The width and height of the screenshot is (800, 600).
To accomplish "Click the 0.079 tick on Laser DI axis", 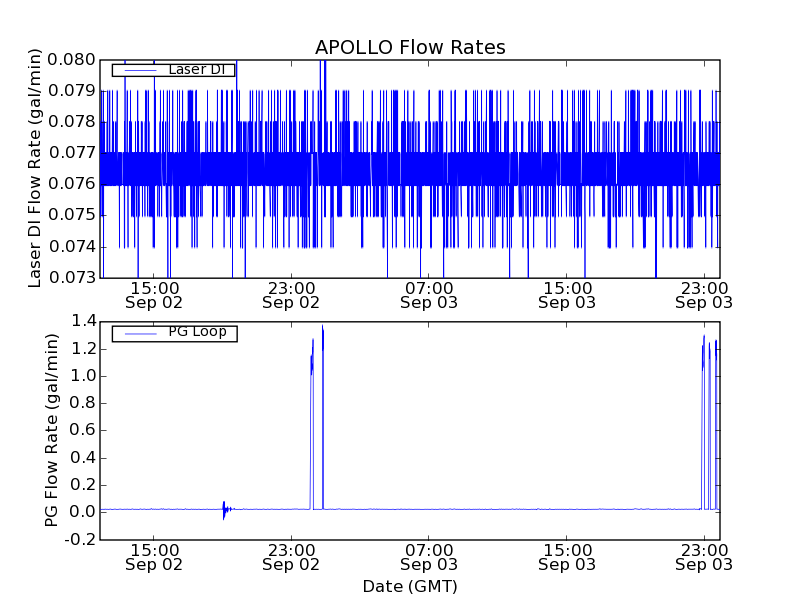I will (x=71, y=91).
